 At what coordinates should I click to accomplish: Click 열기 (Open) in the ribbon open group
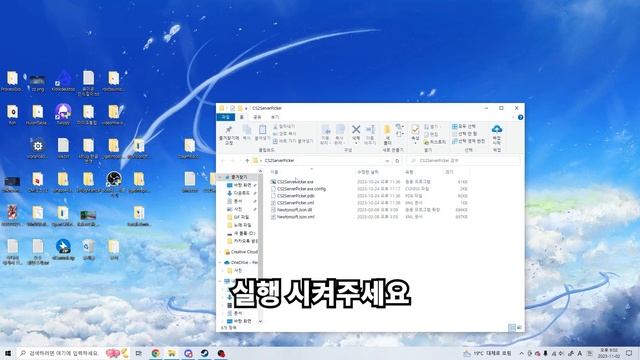point(431,127)
